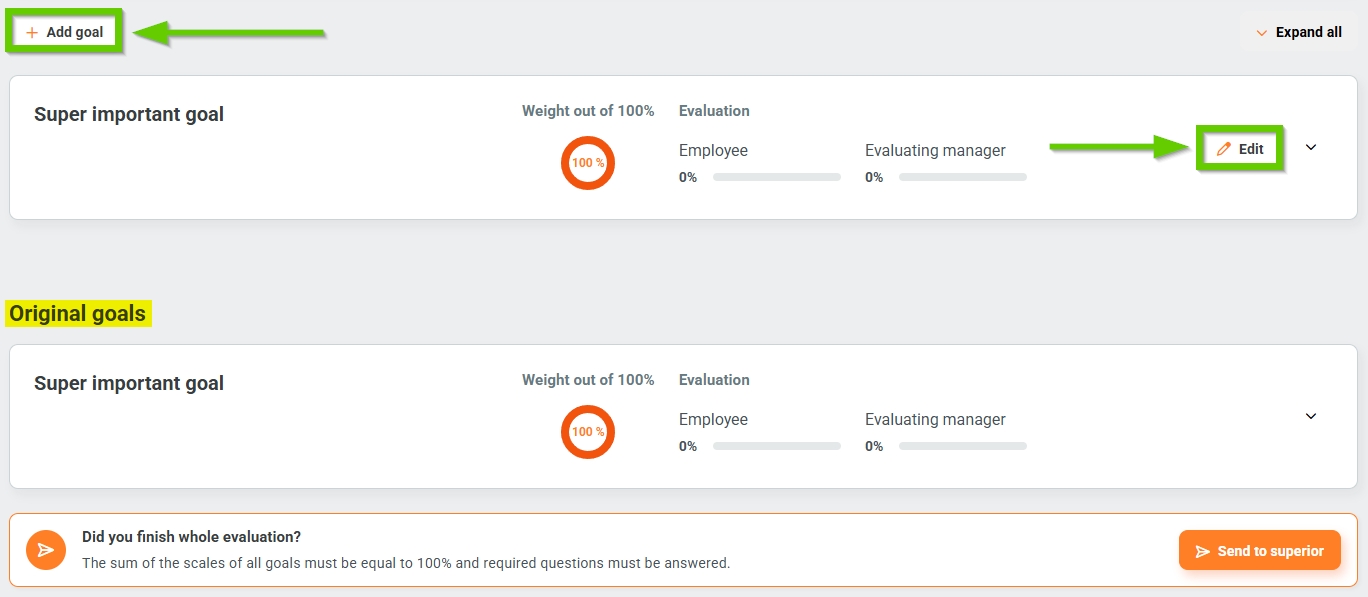Image resolution: width=1368 pixels, height=597 pixels.
Task: Edit the Super important goal
Action: coord(1240,149)
